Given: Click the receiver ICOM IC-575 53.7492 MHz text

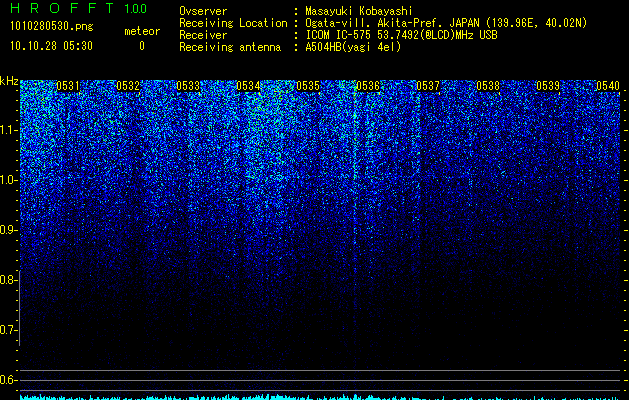Looking at the screenshot, I should coord(401,35).
